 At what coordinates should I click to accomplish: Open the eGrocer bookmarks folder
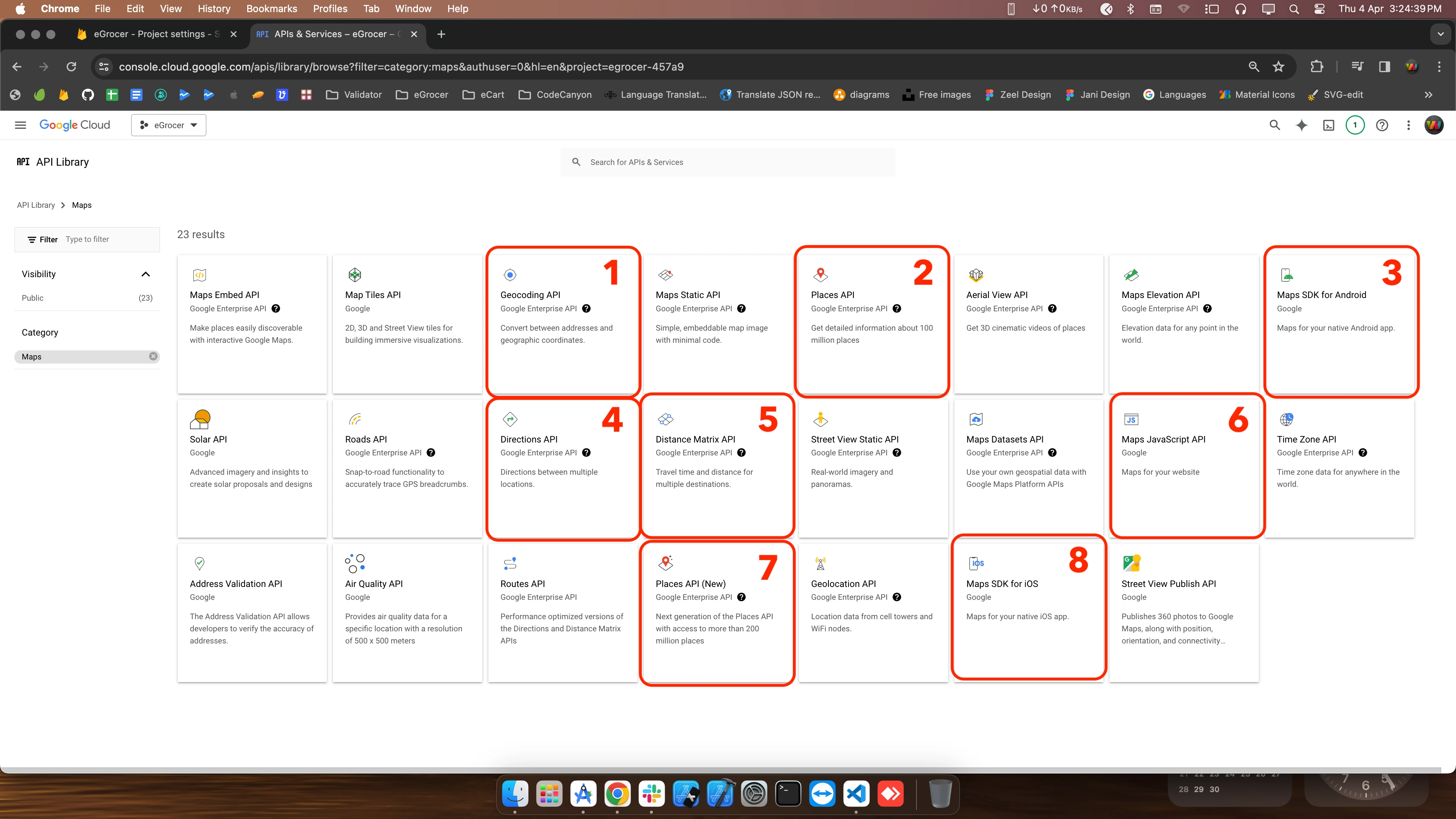(422, 95)
